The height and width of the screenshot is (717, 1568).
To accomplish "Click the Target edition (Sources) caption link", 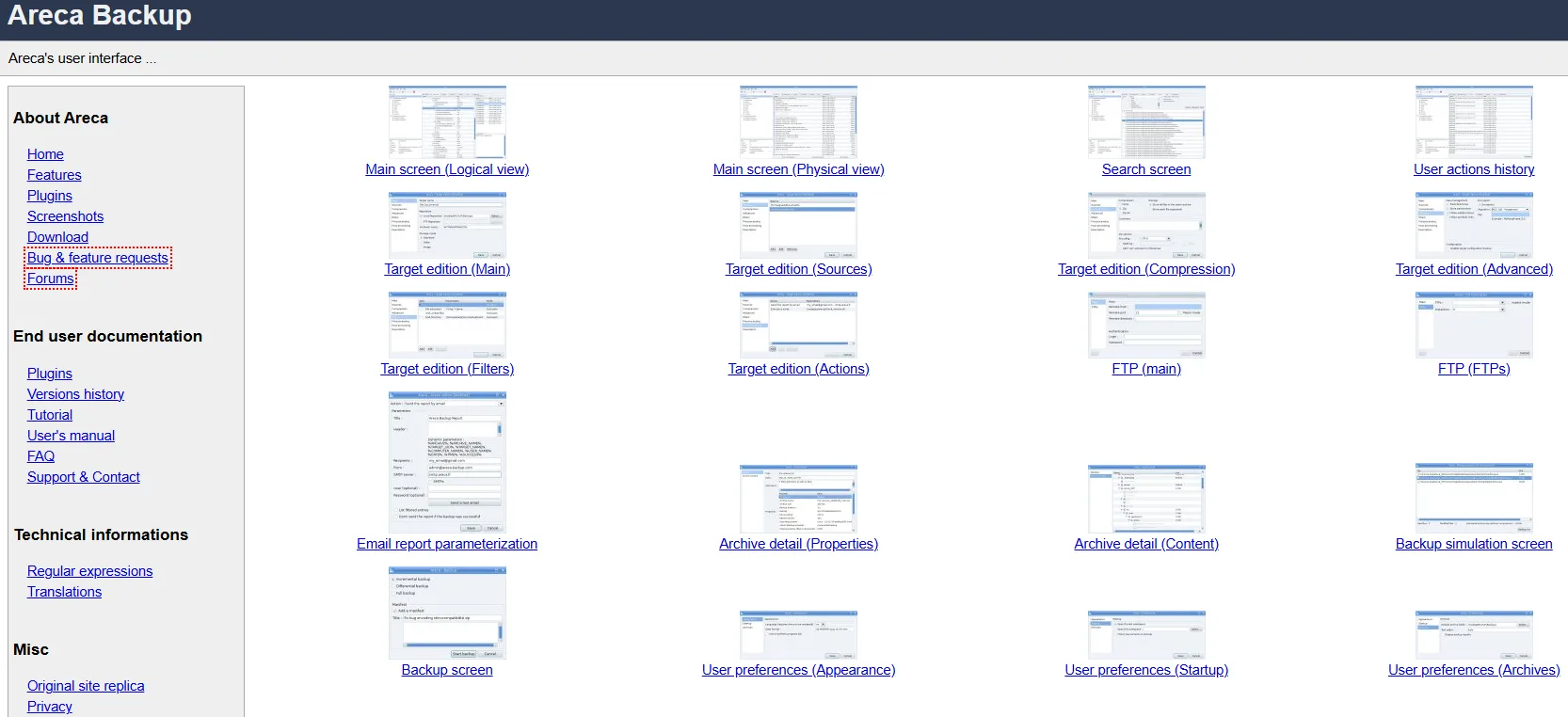I will (x=798, y=269).
